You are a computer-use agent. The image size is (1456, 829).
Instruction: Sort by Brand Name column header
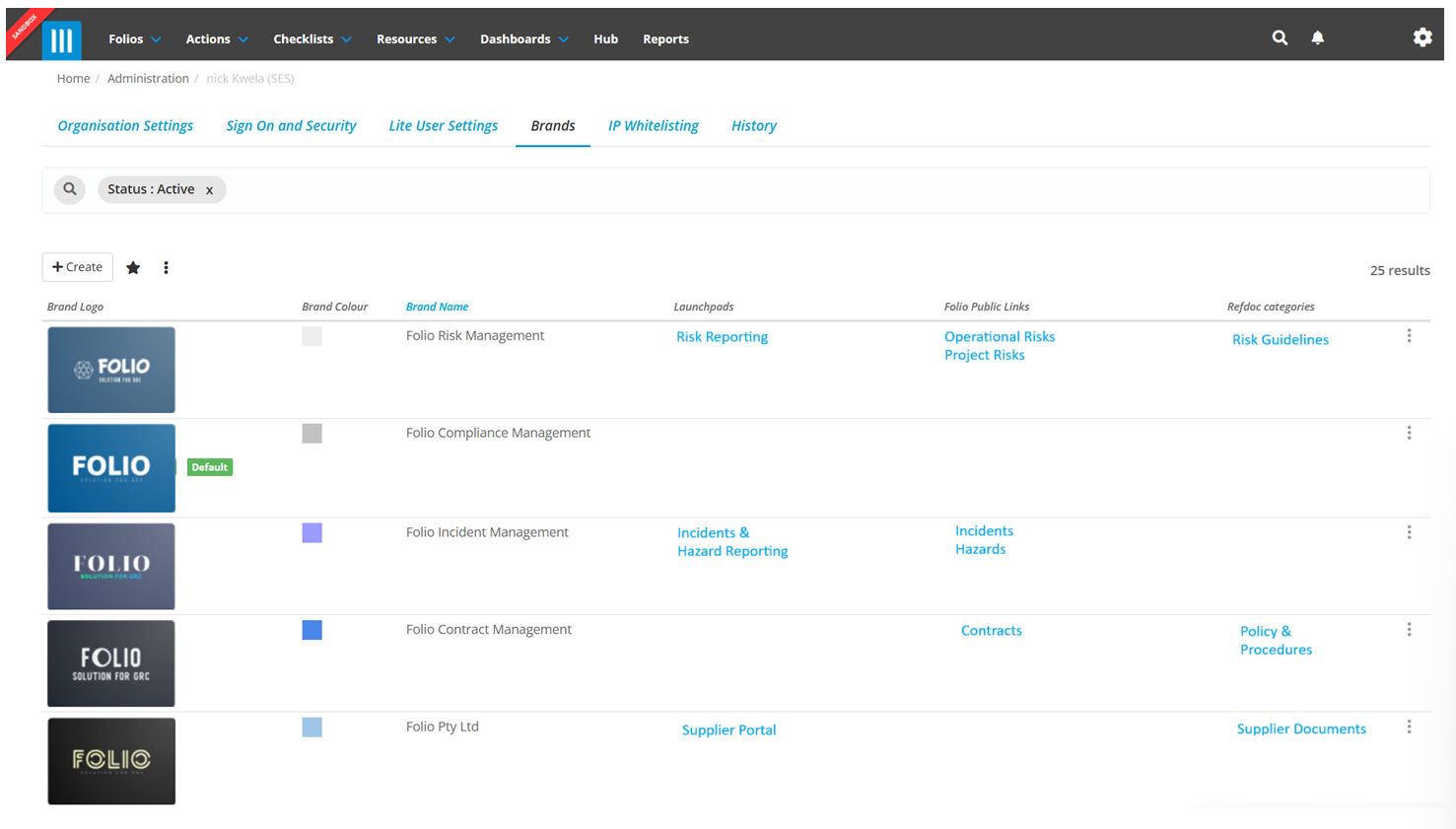coord(437,308)
